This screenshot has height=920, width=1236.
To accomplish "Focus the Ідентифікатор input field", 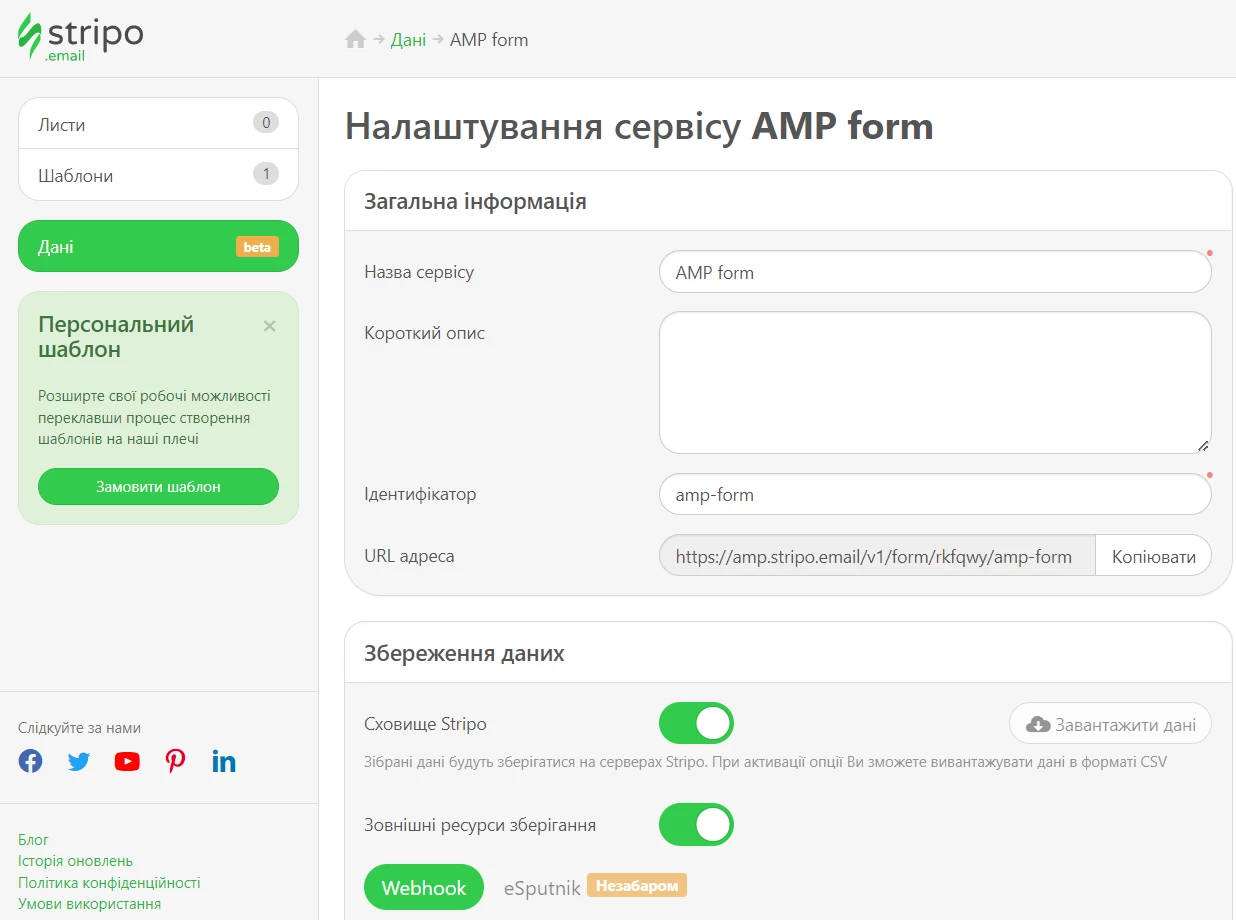I will (935, 494).
